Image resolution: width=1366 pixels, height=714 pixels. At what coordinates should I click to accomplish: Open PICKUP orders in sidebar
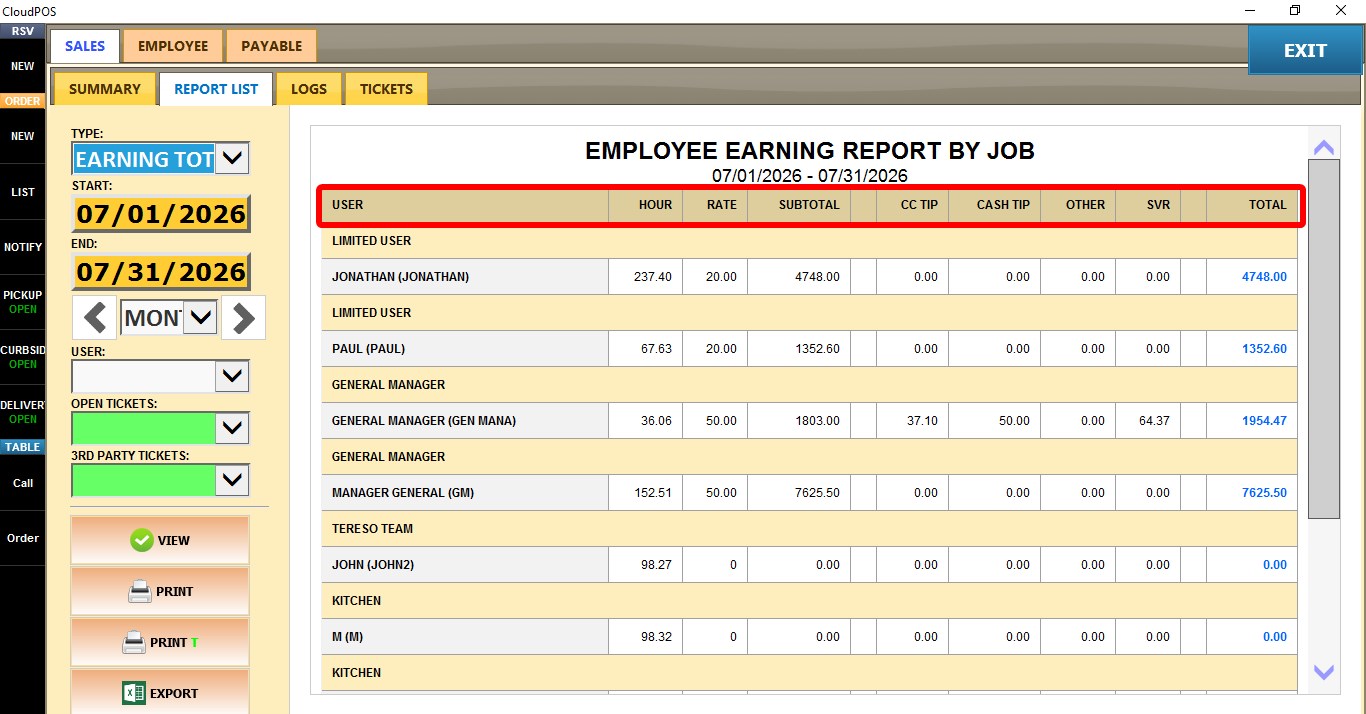point(22,302)
